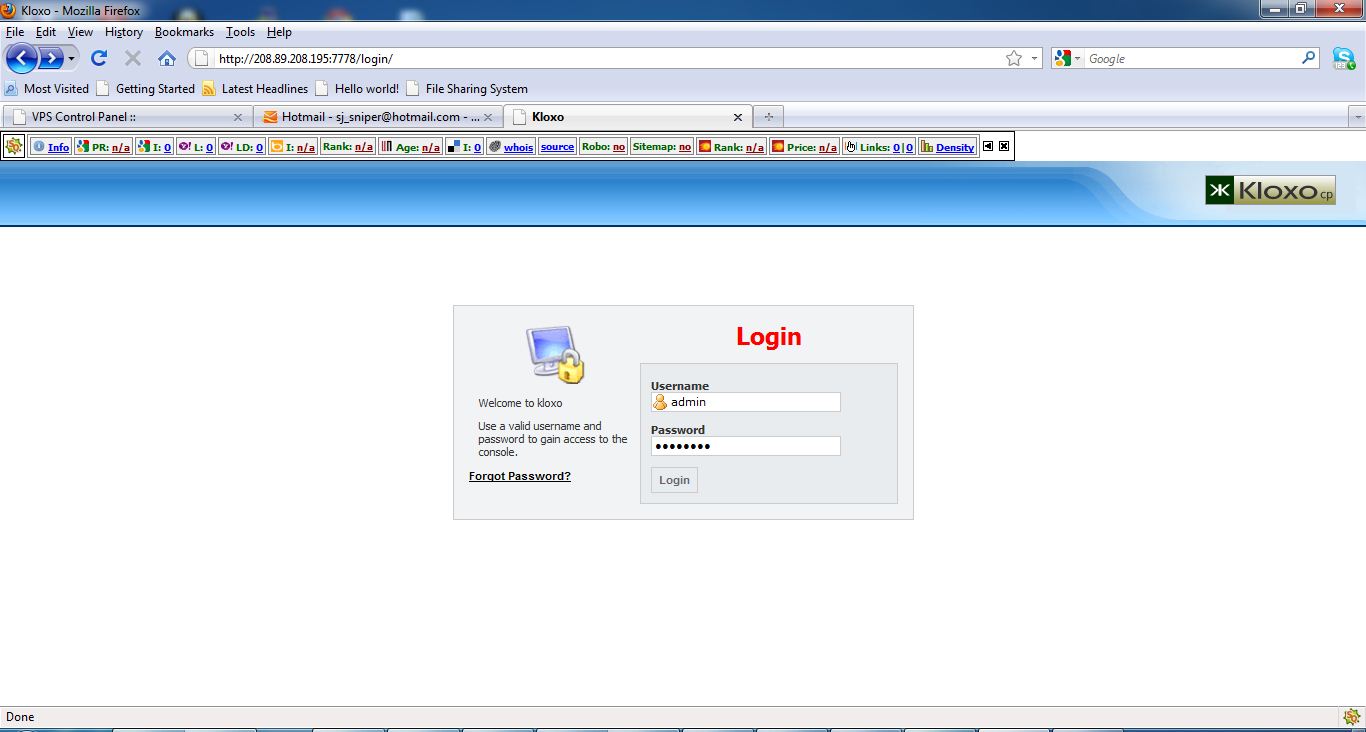
Task: Open the Edit menu
Action: pyautogui.click(x=46, y=32)
